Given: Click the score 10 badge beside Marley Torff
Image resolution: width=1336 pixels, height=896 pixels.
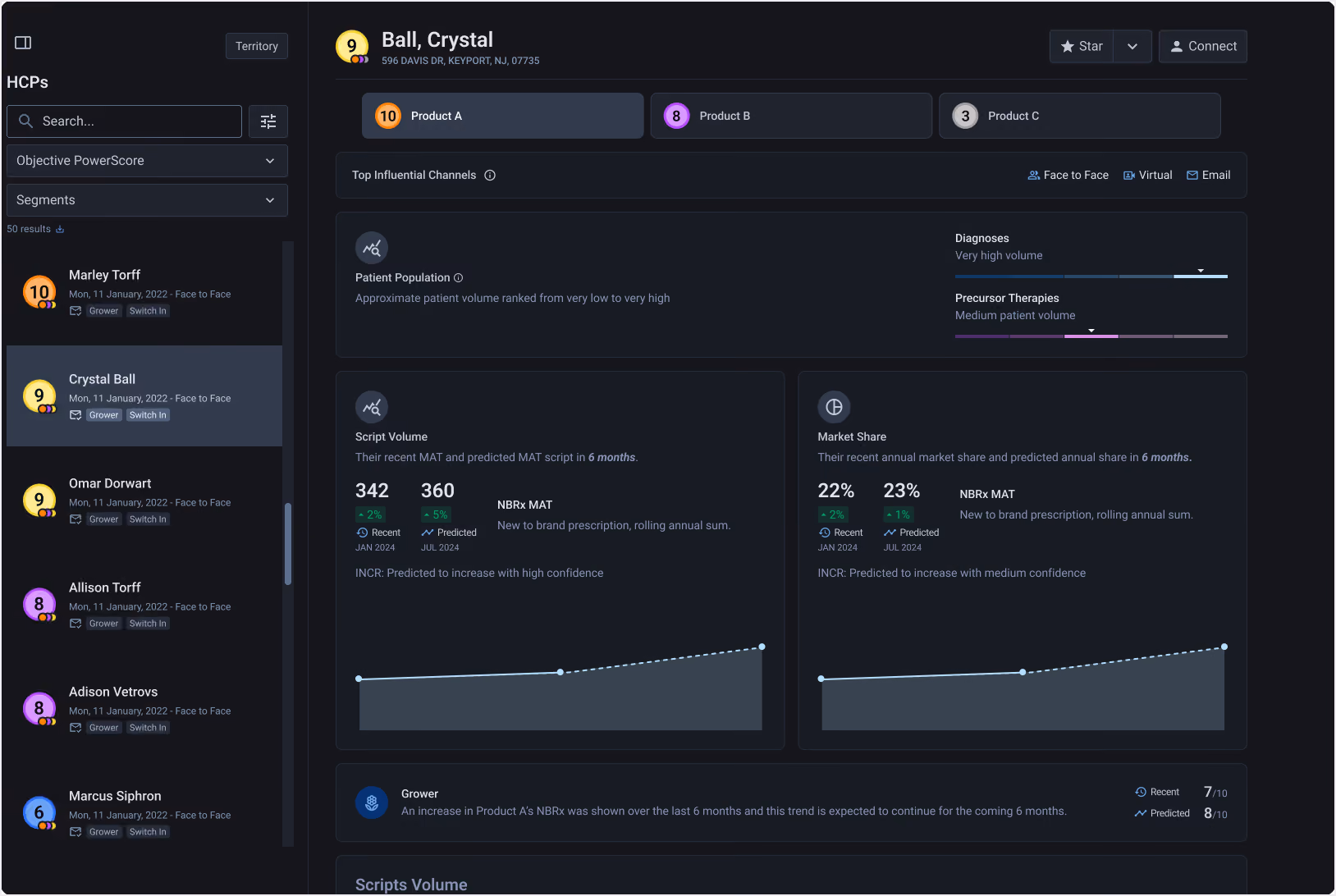Looking at the screenshot, I should [39, 292].
